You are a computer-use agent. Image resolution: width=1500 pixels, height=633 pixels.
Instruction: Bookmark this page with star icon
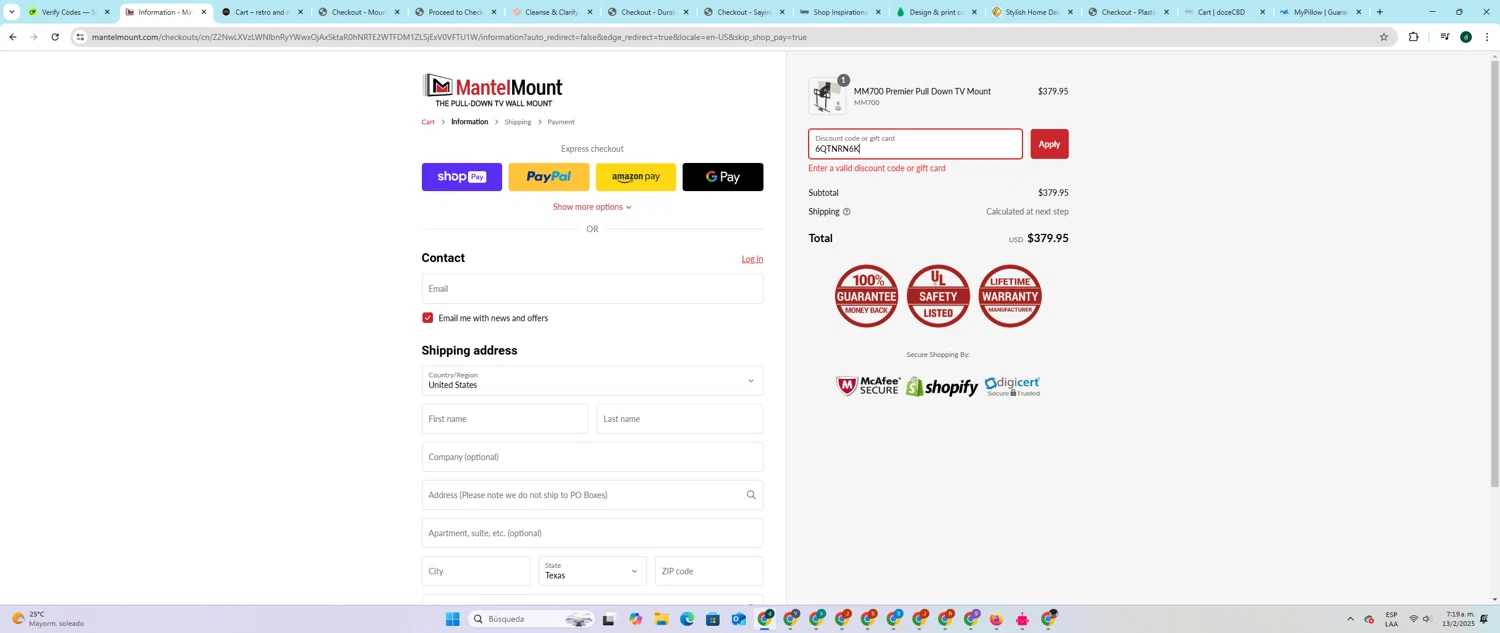[x=1384, y=37]
